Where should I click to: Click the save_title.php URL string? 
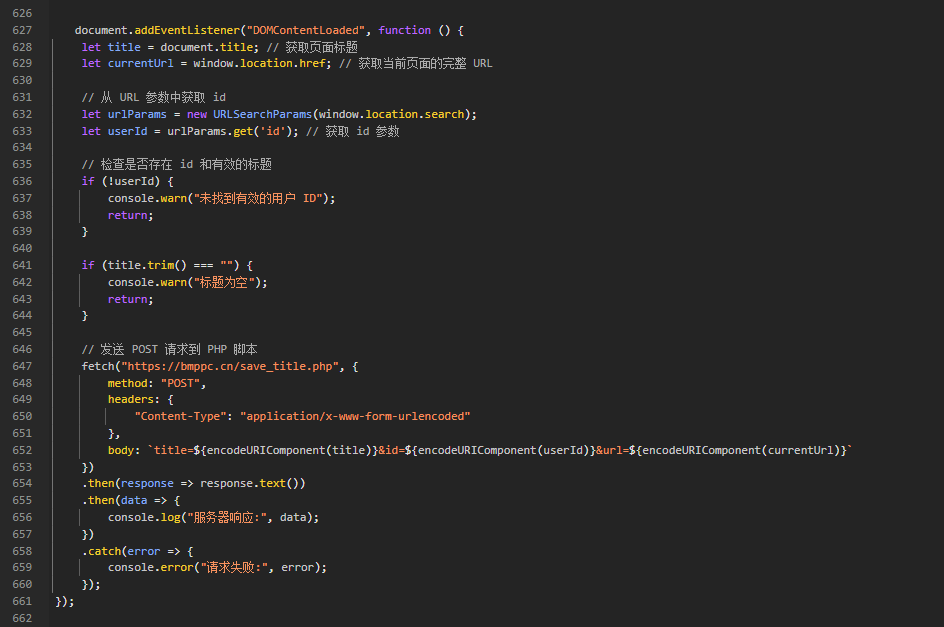pos(230,366)
